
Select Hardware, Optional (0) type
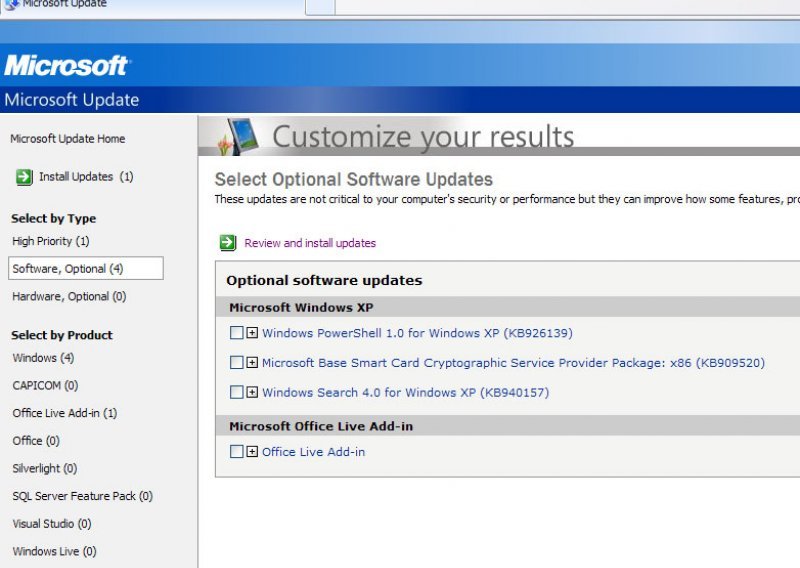tap(69, 297)
